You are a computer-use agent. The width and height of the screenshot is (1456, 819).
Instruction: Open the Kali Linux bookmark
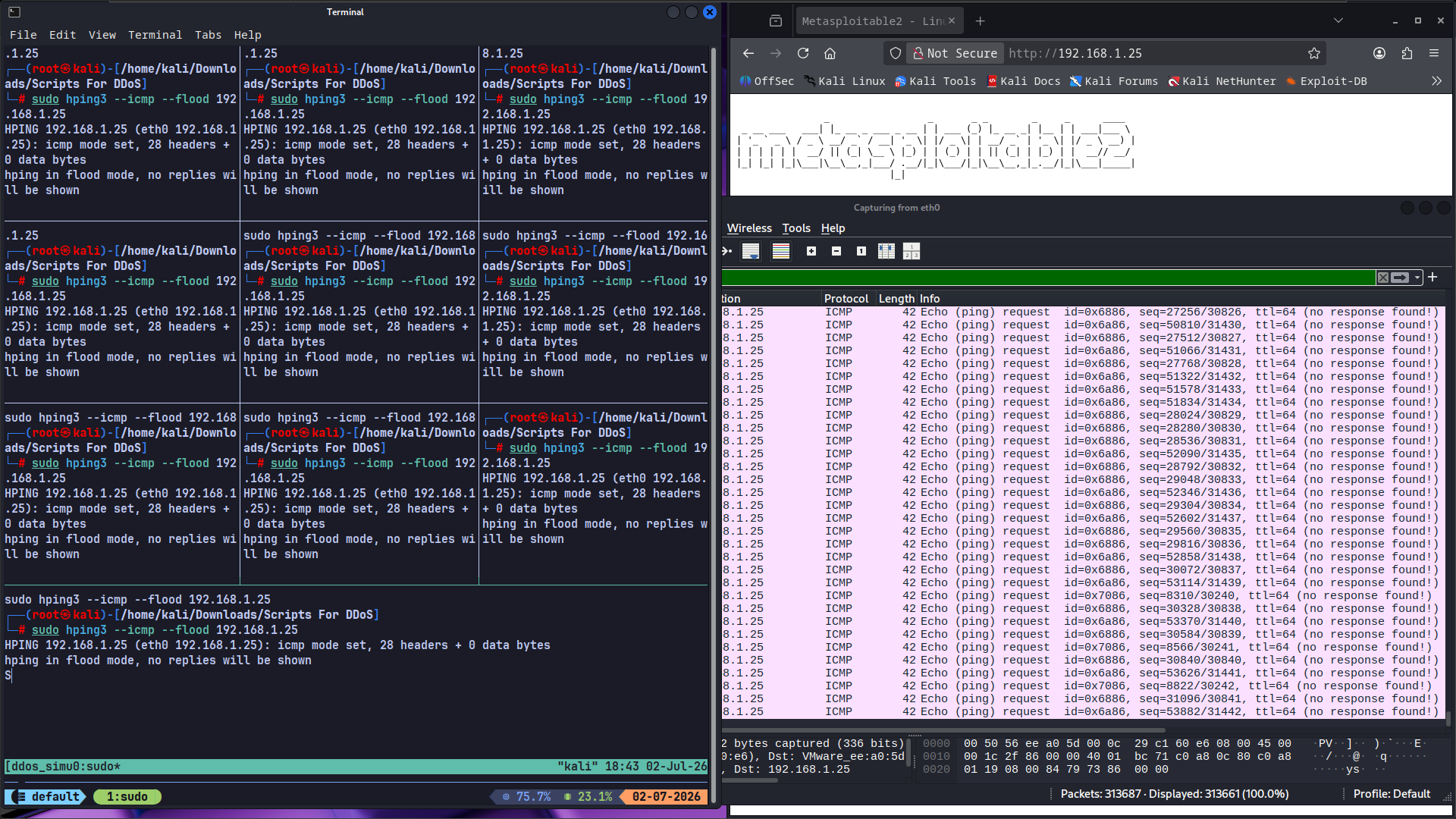click(844, 81)
